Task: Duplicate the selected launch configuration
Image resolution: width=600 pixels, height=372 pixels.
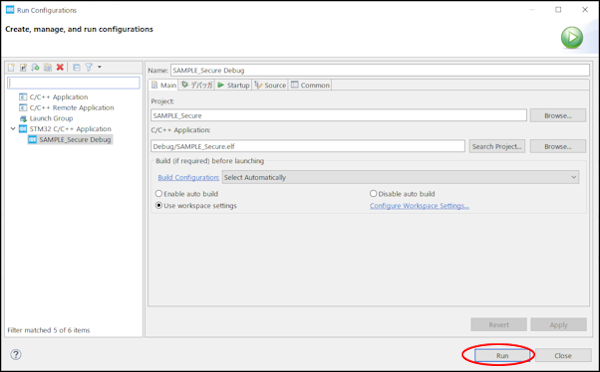Action: pos(47,67)
